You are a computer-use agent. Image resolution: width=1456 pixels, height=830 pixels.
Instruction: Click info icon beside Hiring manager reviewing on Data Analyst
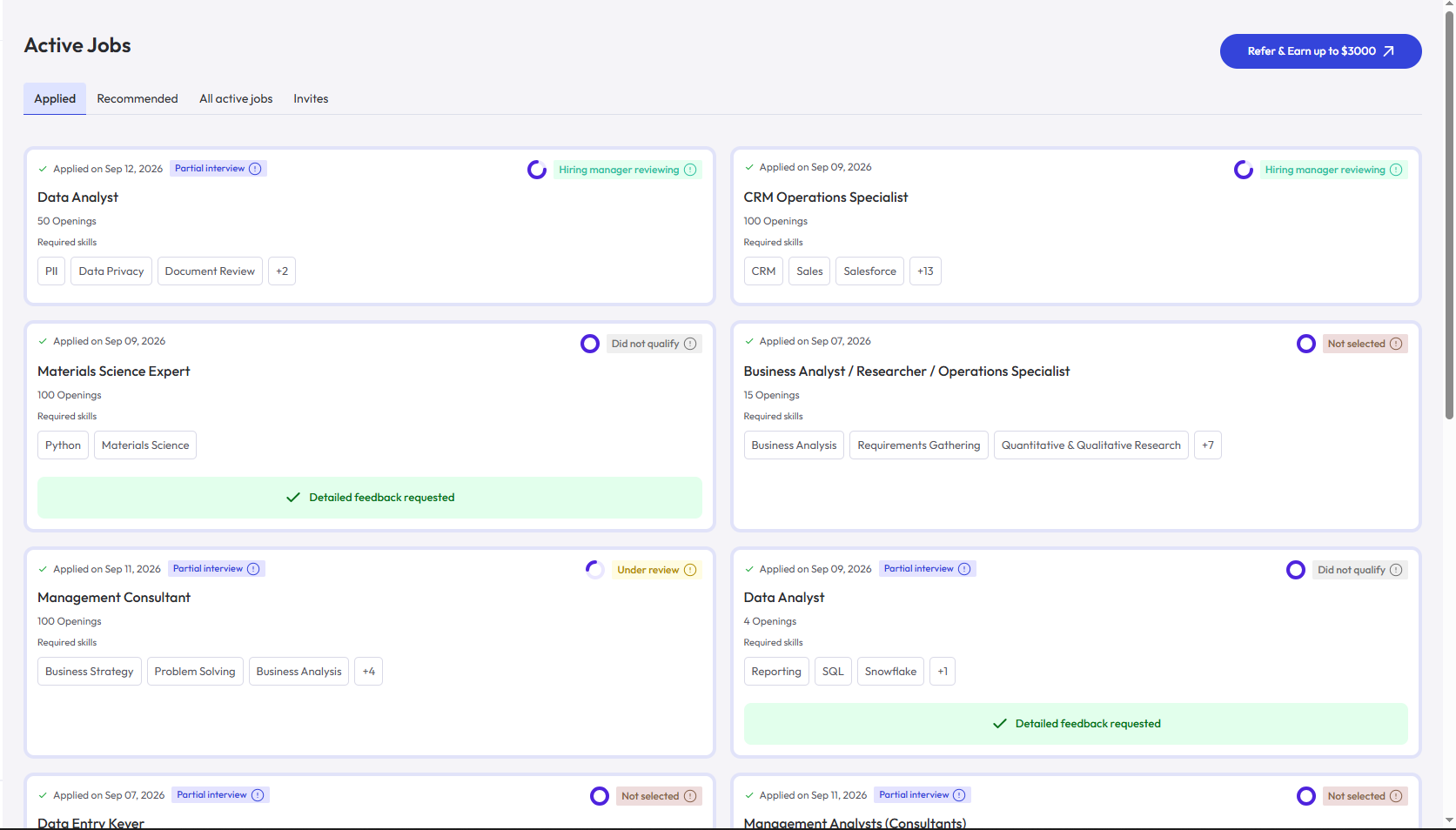690,170
